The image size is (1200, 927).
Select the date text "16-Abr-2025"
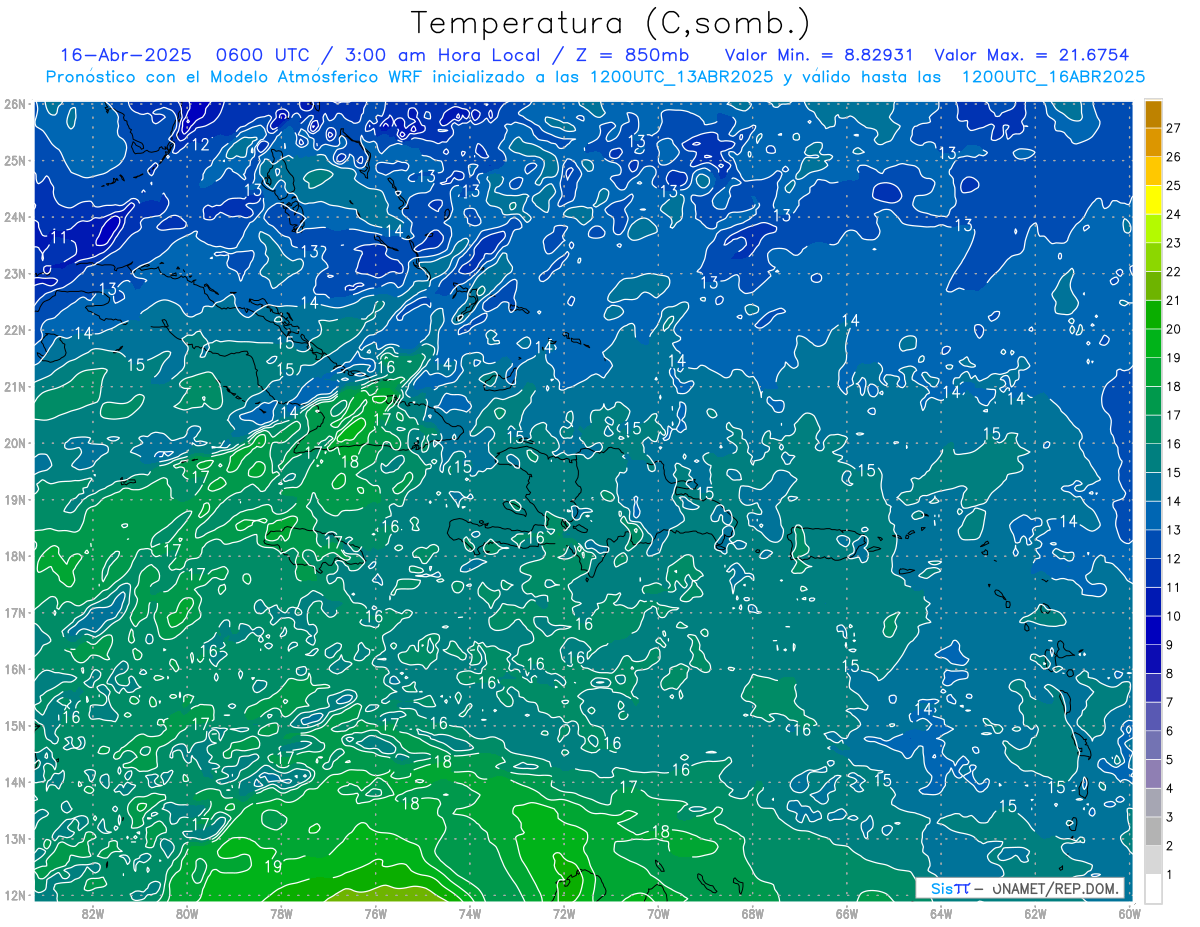point(125,55)
